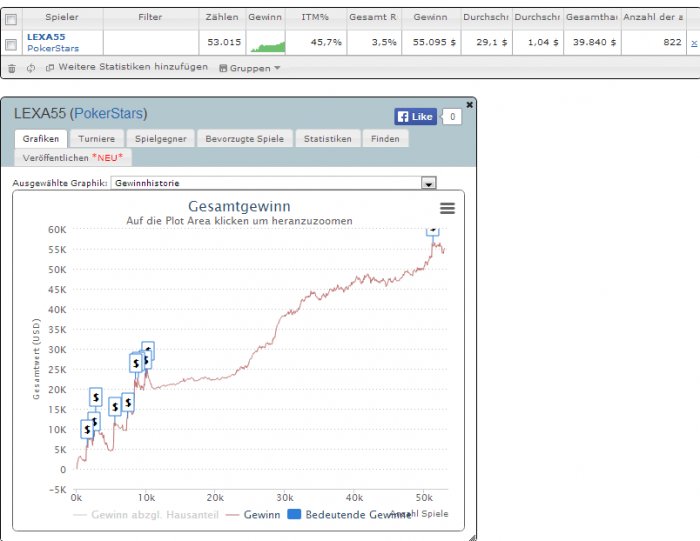This screenshot has width=700, height=541.
Task: Click the Facebook Like button
Action: pos(415,117)
